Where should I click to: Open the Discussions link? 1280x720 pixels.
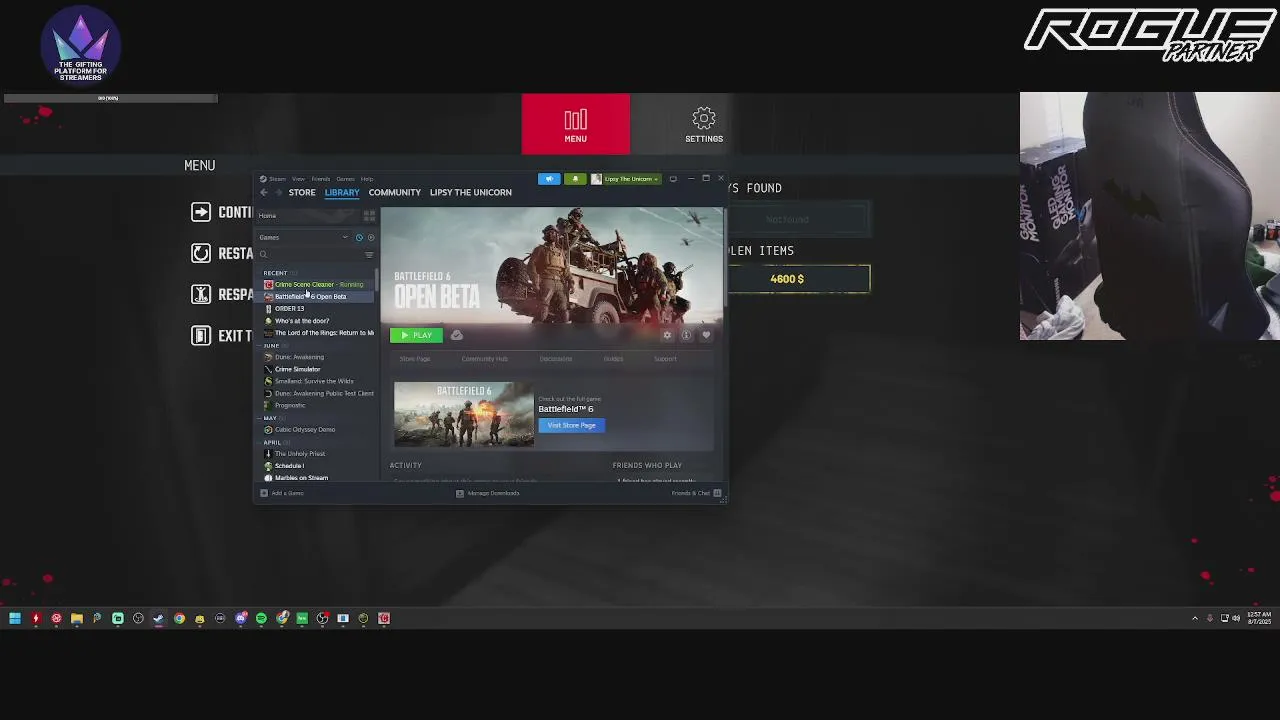pyautogui.click(x=556, y=359)
